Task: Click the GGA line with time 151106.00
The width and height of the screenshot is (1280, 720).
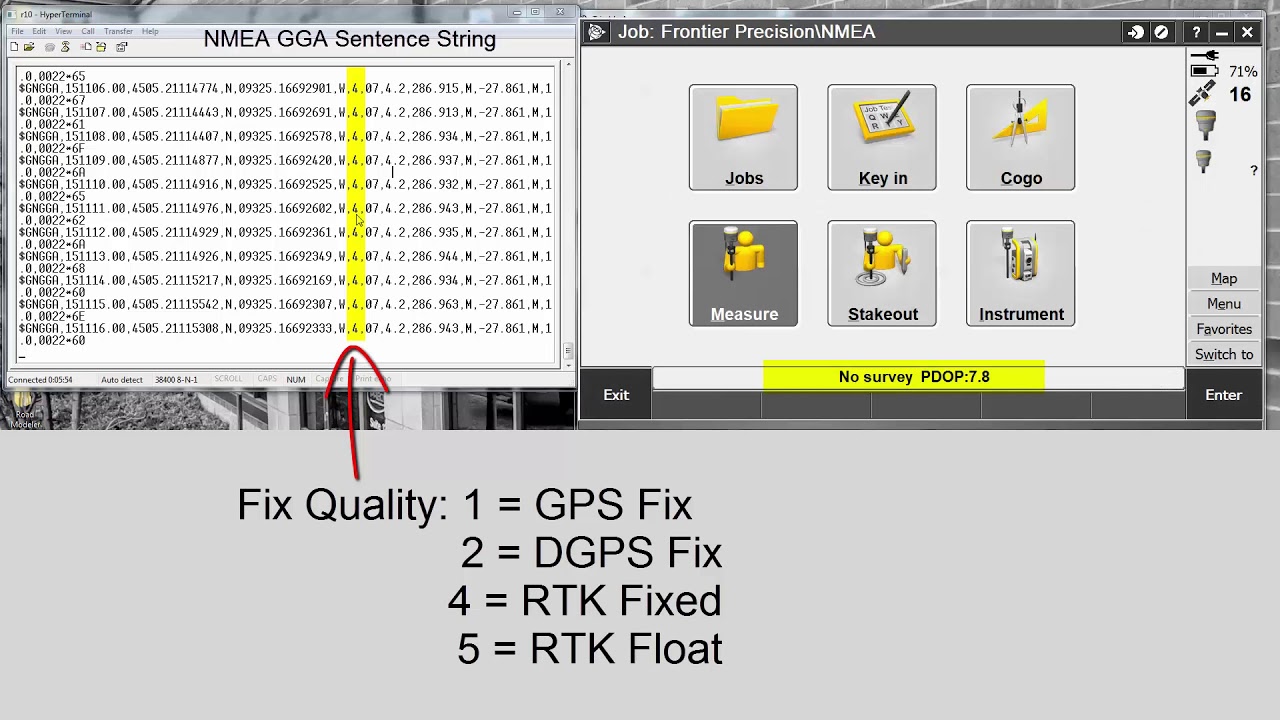Action: 285,89
